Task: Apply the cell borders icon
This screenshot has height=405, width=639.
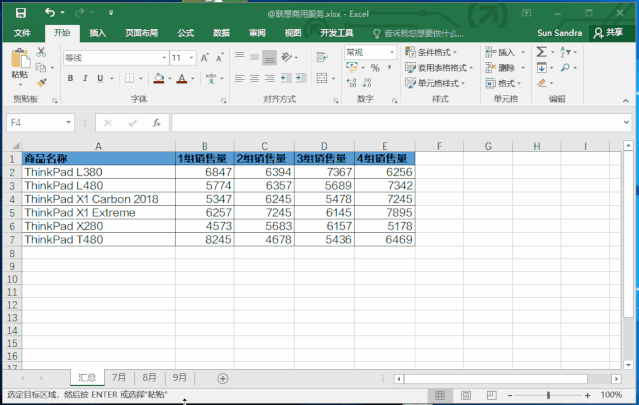Action: point(129,78)
